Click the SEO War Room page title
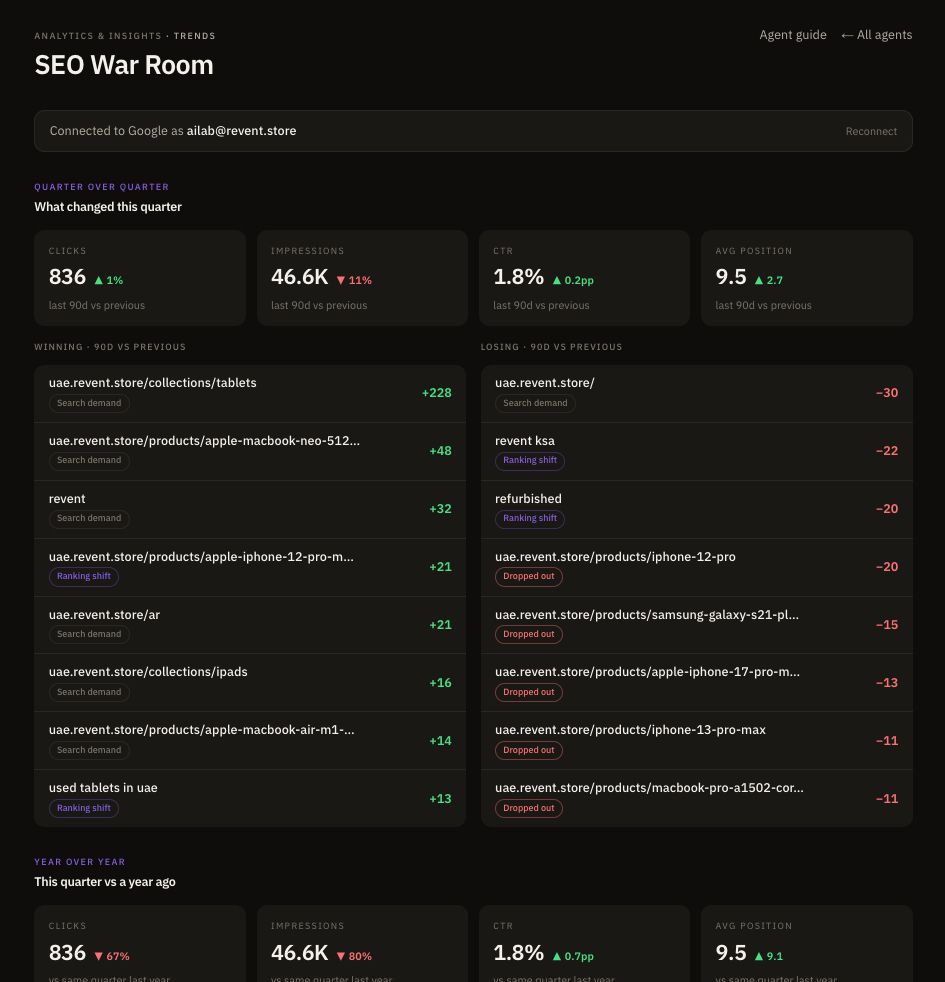 tap(124, 65)
